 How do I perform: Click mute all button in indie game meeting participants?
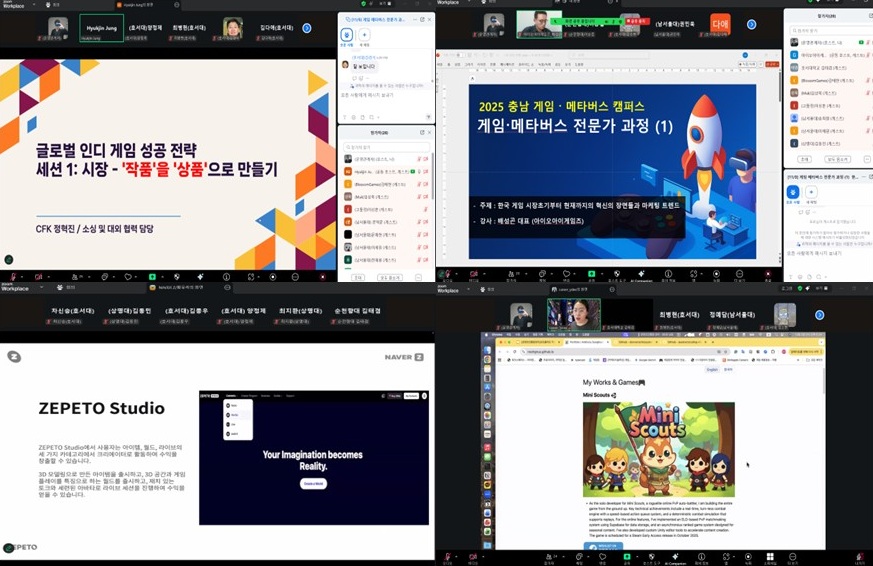(x=390, y=277)
